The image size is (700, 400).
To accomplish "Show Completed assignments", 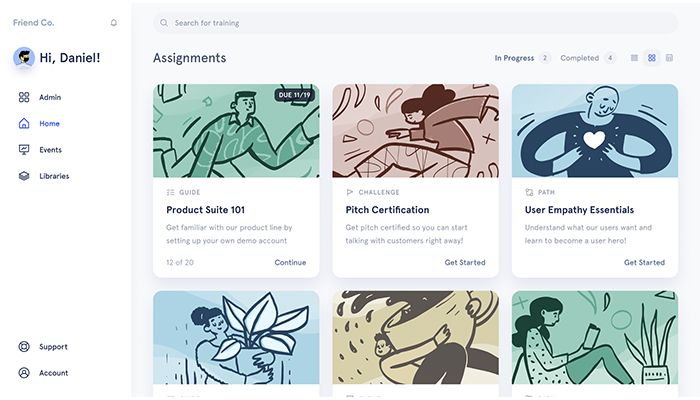I will tap(580, 58).
